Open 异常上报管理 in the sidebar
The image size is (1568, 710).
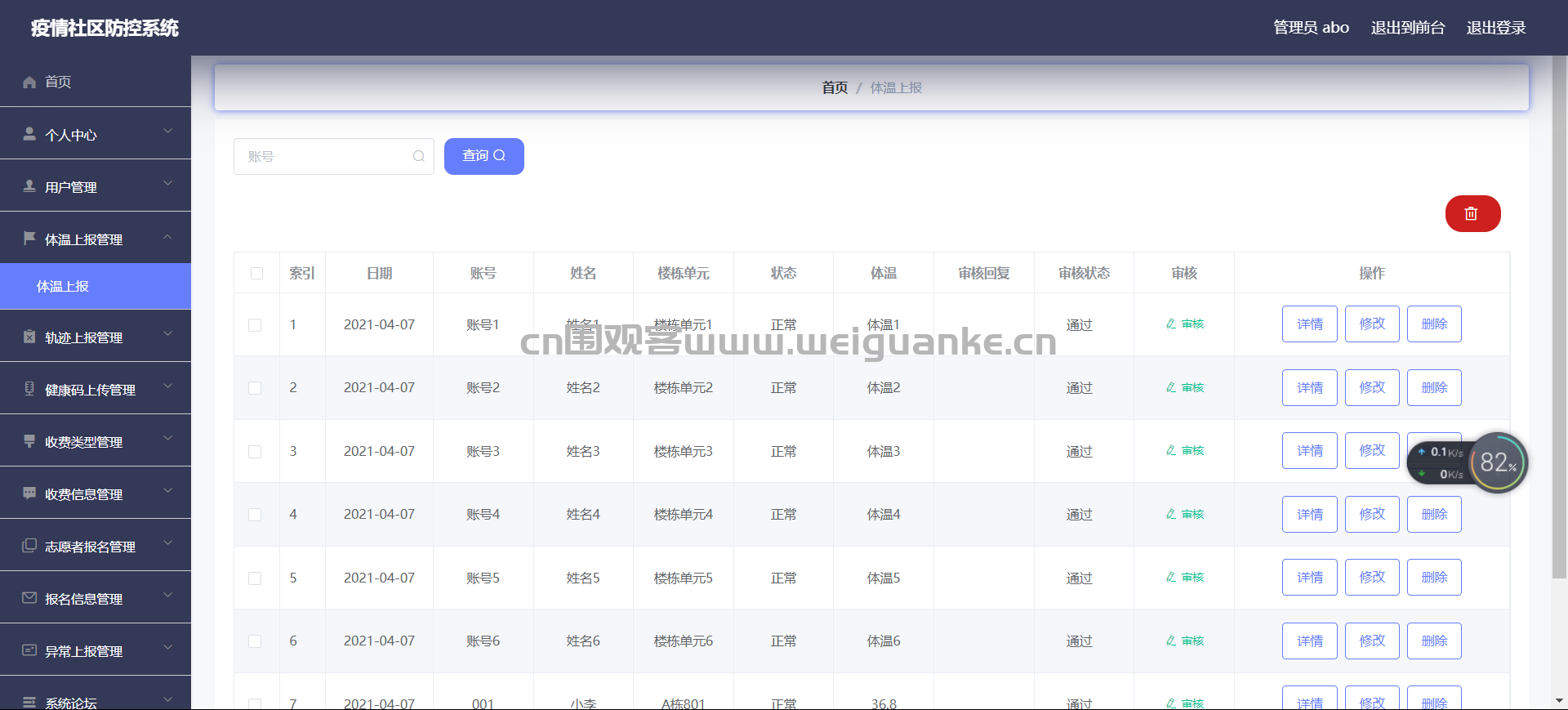[x=96, y=650]
